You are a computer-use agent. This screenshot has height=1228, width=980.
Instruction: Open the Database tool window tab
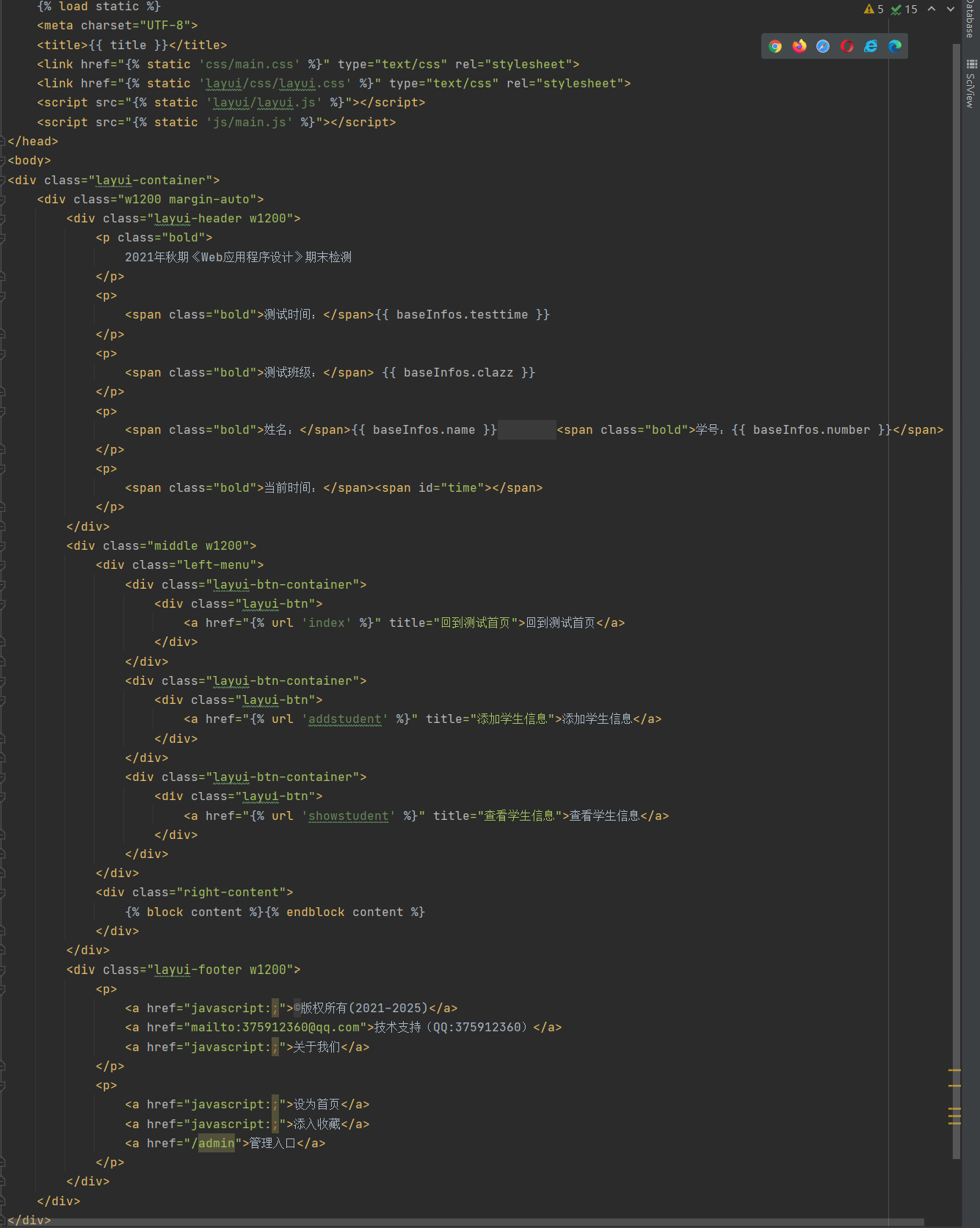click(x=970, y=19)
